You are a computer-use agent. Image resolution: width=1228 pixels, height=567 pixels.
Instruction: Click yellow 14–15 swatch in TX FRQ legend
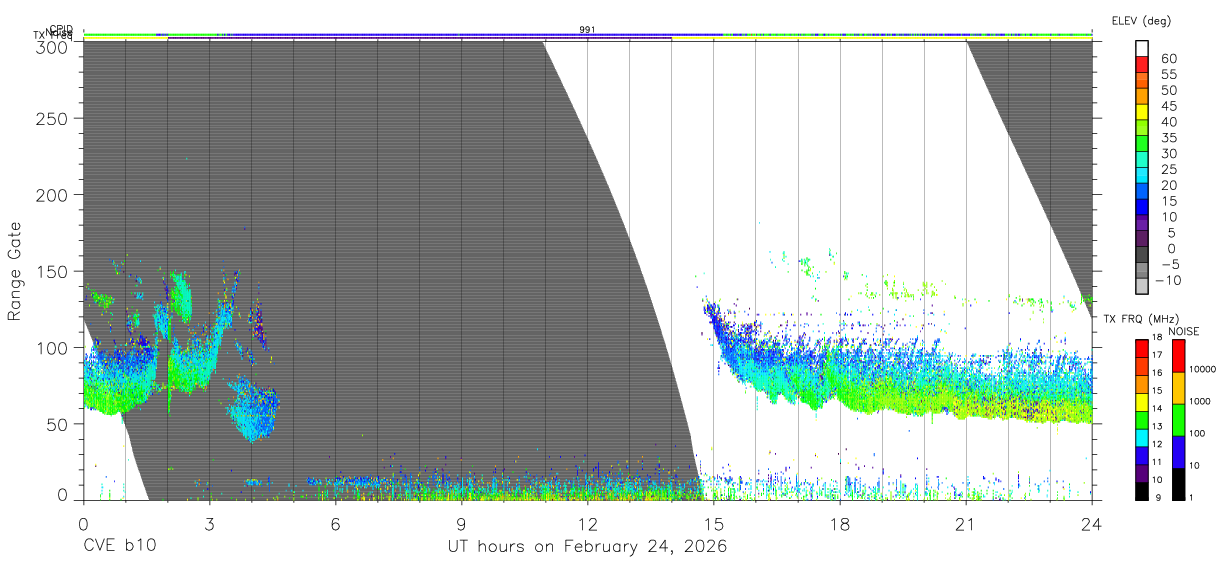1142,402
